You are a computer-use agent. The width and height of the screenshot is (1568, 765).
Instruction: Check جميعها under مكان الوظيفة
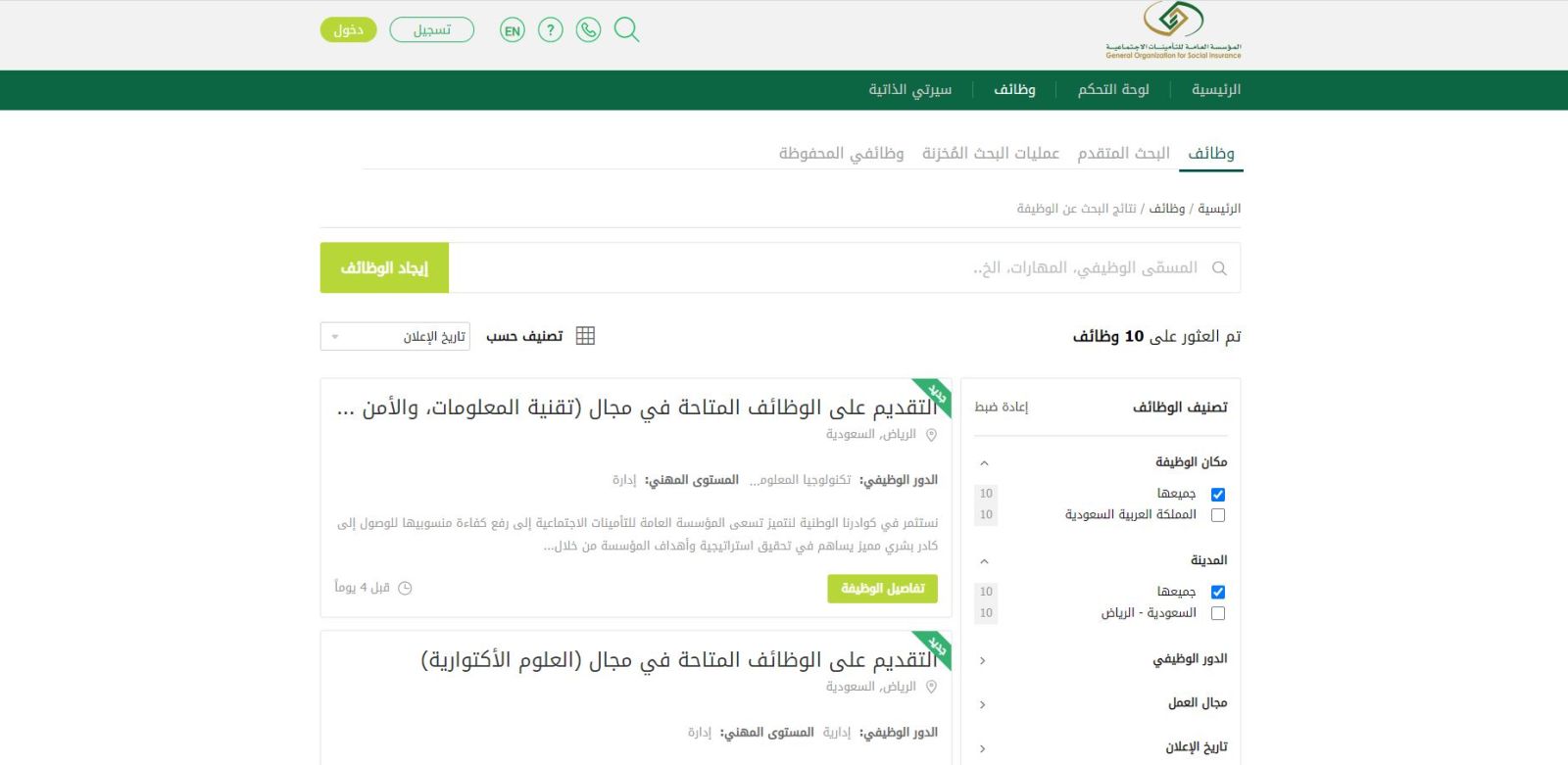click(x=1218, y=495)
